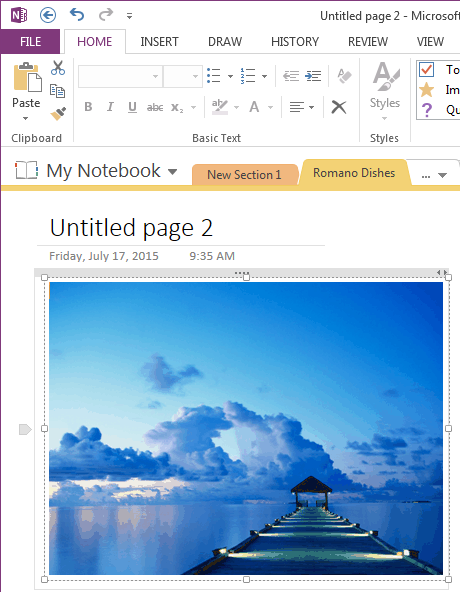Open Customize Quick Access Toolbar dropdown
This screenshot has height=592, width=460.
[130, 16]
